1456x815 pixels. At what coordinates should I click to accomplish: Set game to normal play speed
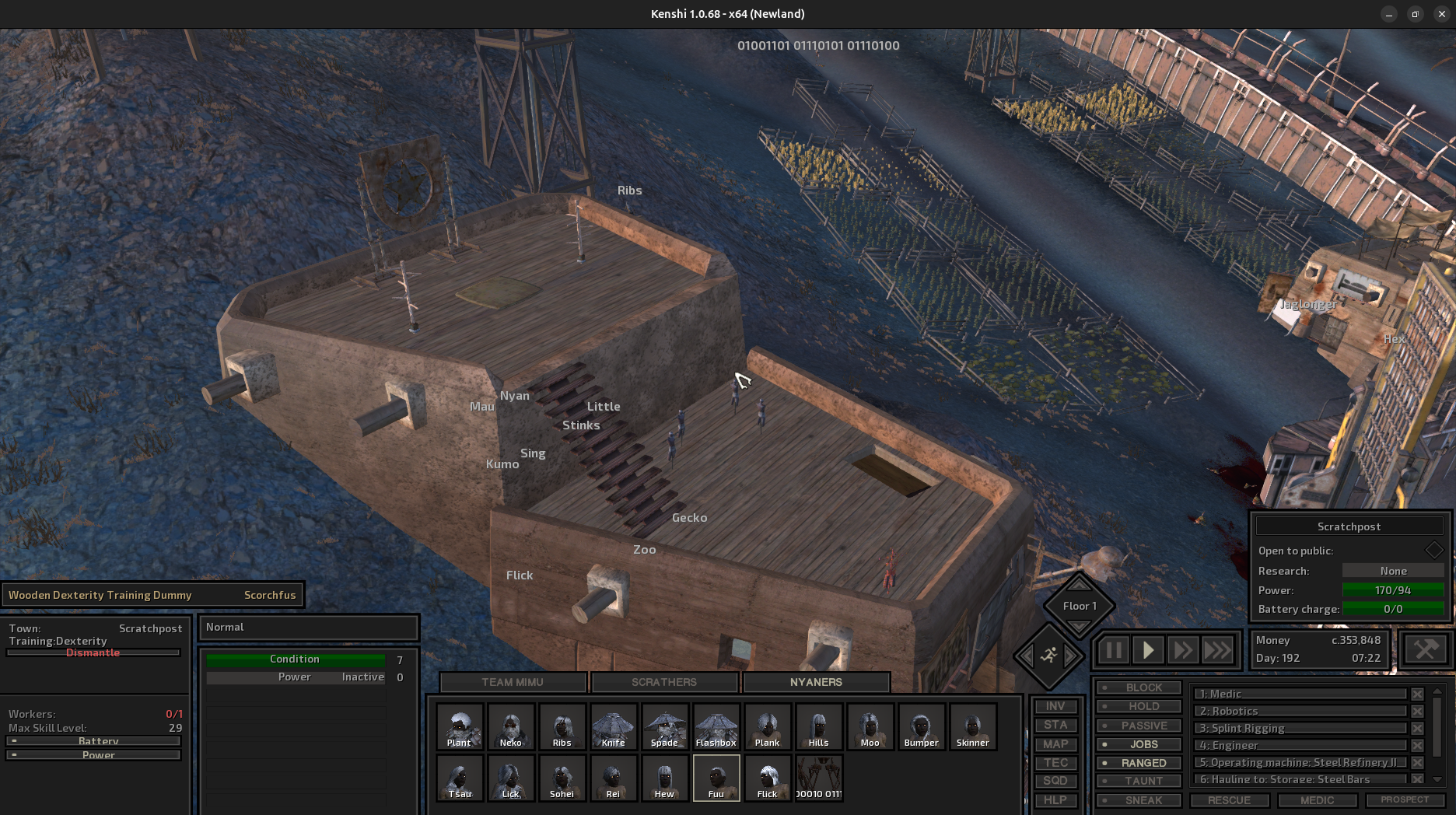(1148, 650)
